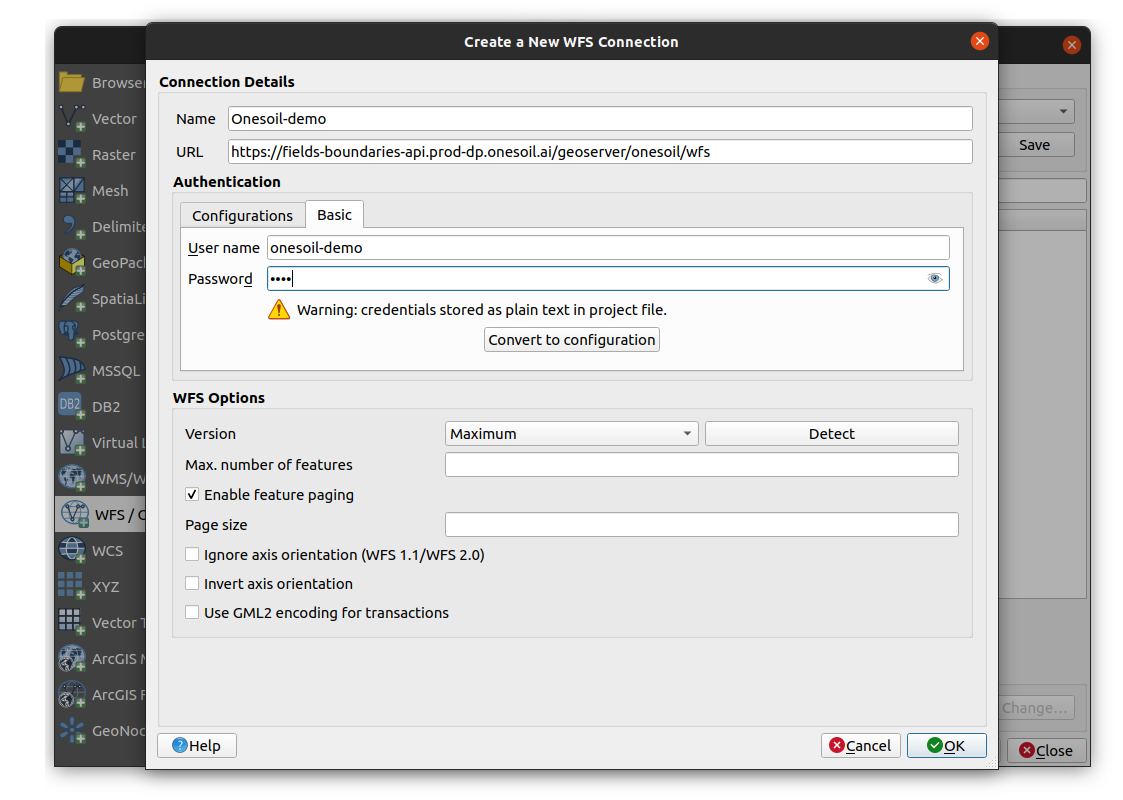The image size is (1123, 800).
Task: Show password using the eye icon
Action: (935, 279)
